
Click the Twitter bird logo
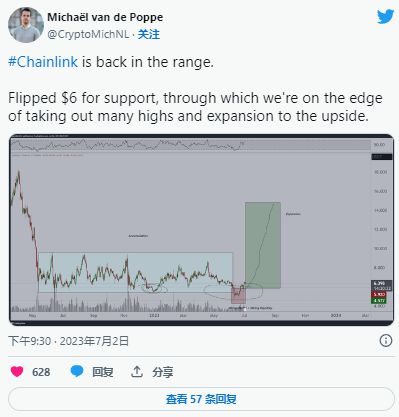click(385, 17)
